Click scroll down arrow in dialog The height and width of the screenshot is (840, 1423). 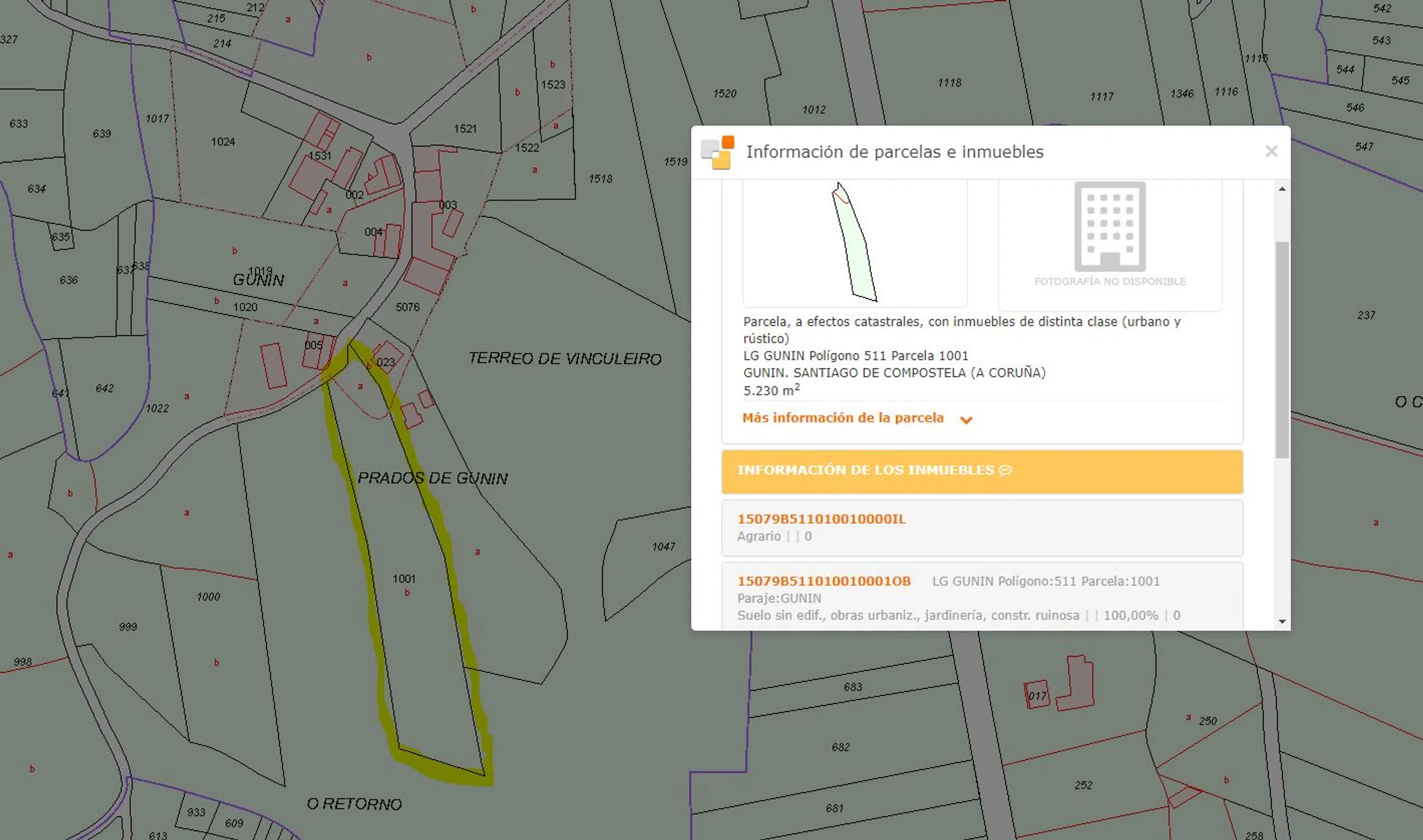click(x=1282, y=622)
